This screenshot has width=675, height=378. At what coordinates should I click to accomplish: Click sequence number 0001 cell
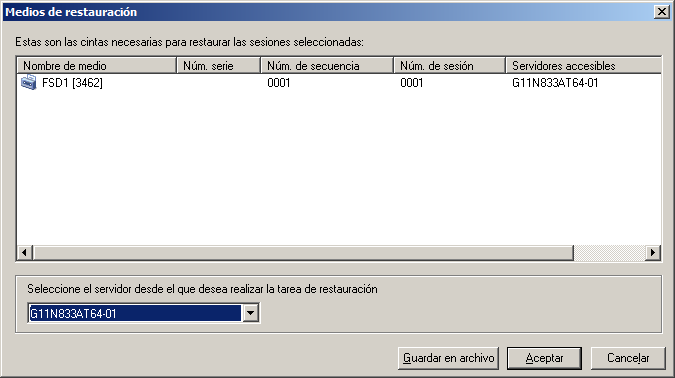click(279, 83)
